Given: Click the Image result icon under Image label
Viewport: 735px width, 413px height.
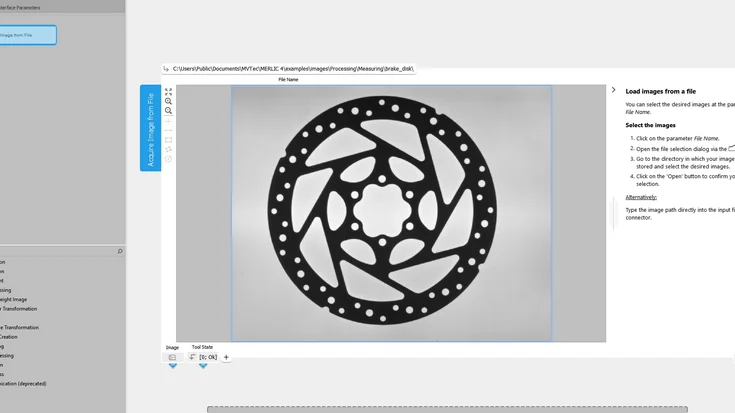Looking at the screenshot, I should (x=172, y=357).
